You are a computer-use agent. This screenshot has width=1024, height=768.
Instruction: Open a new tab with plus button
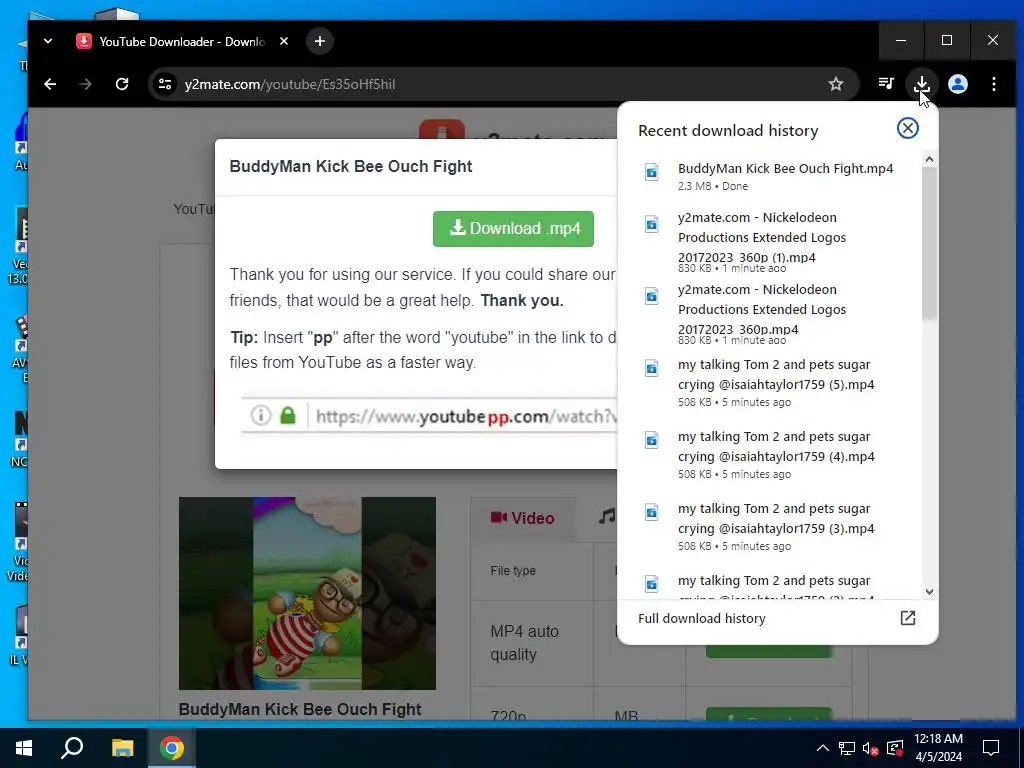click(x=319, y=41)
